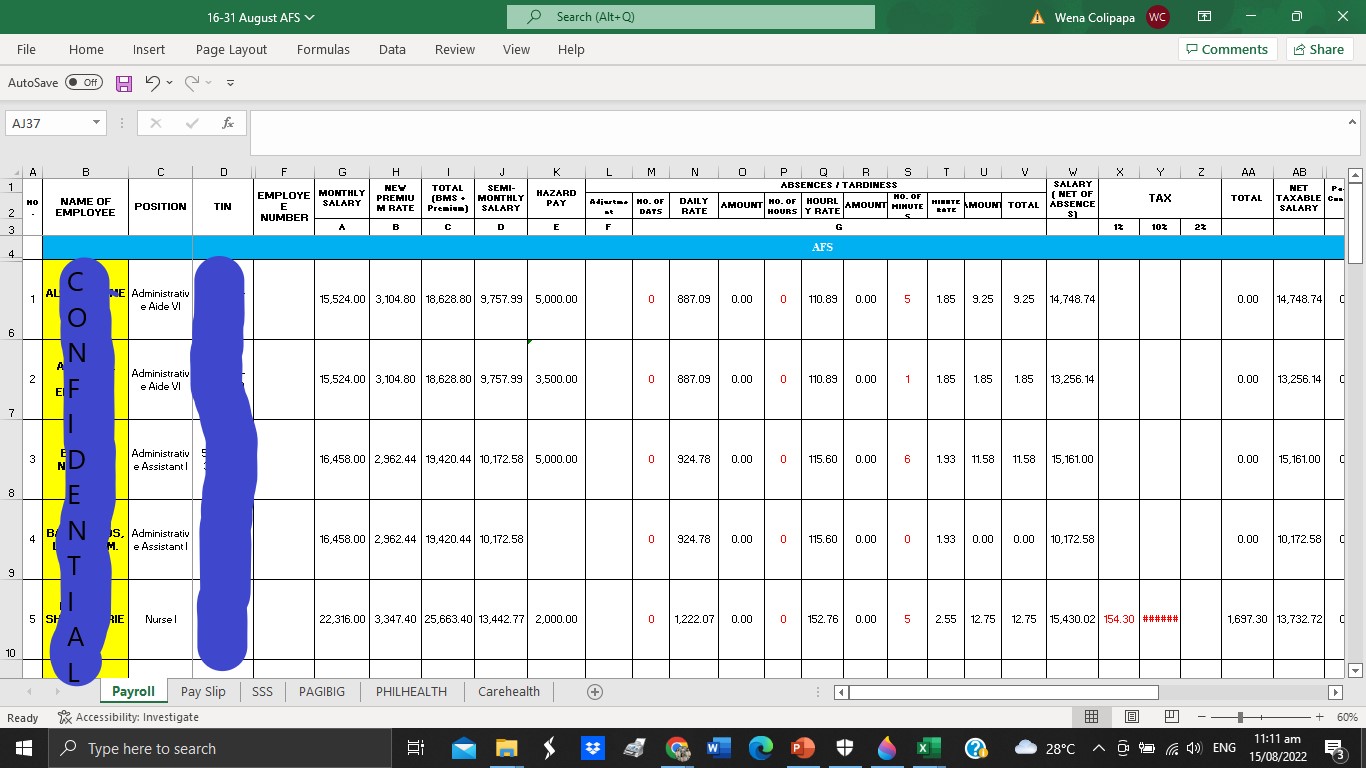The height and width of the screenshot is (768, 1366).
Task: Click the zoom out minus button
Action: 1202,717
